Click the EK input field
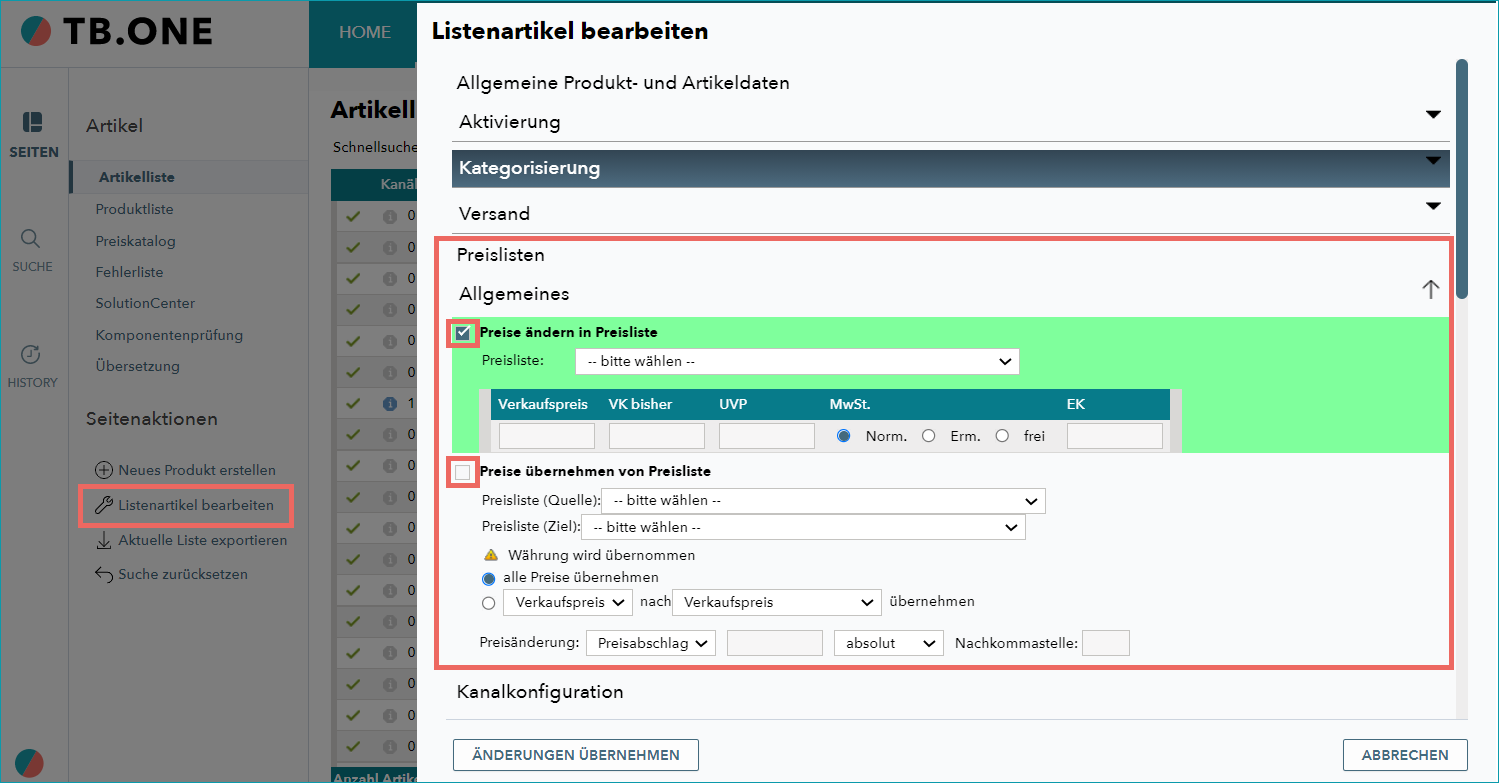Image resolution: width=1499 pixels, height=783 pixels. pyautogui.click(x=1115, y=436)
